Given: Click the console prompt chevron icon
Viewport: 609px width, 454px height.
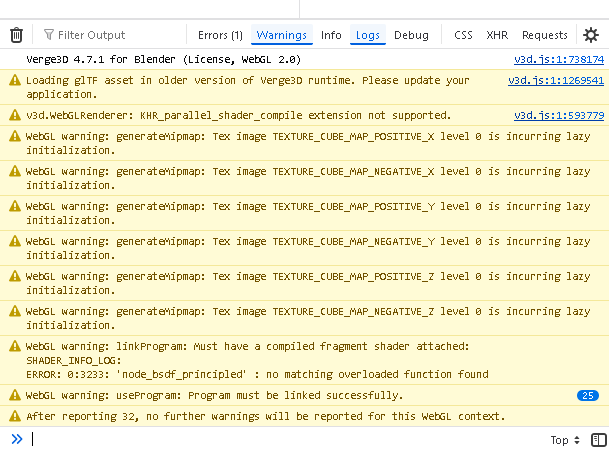Looking at the screenshot, I should click(x=16, y=439).
